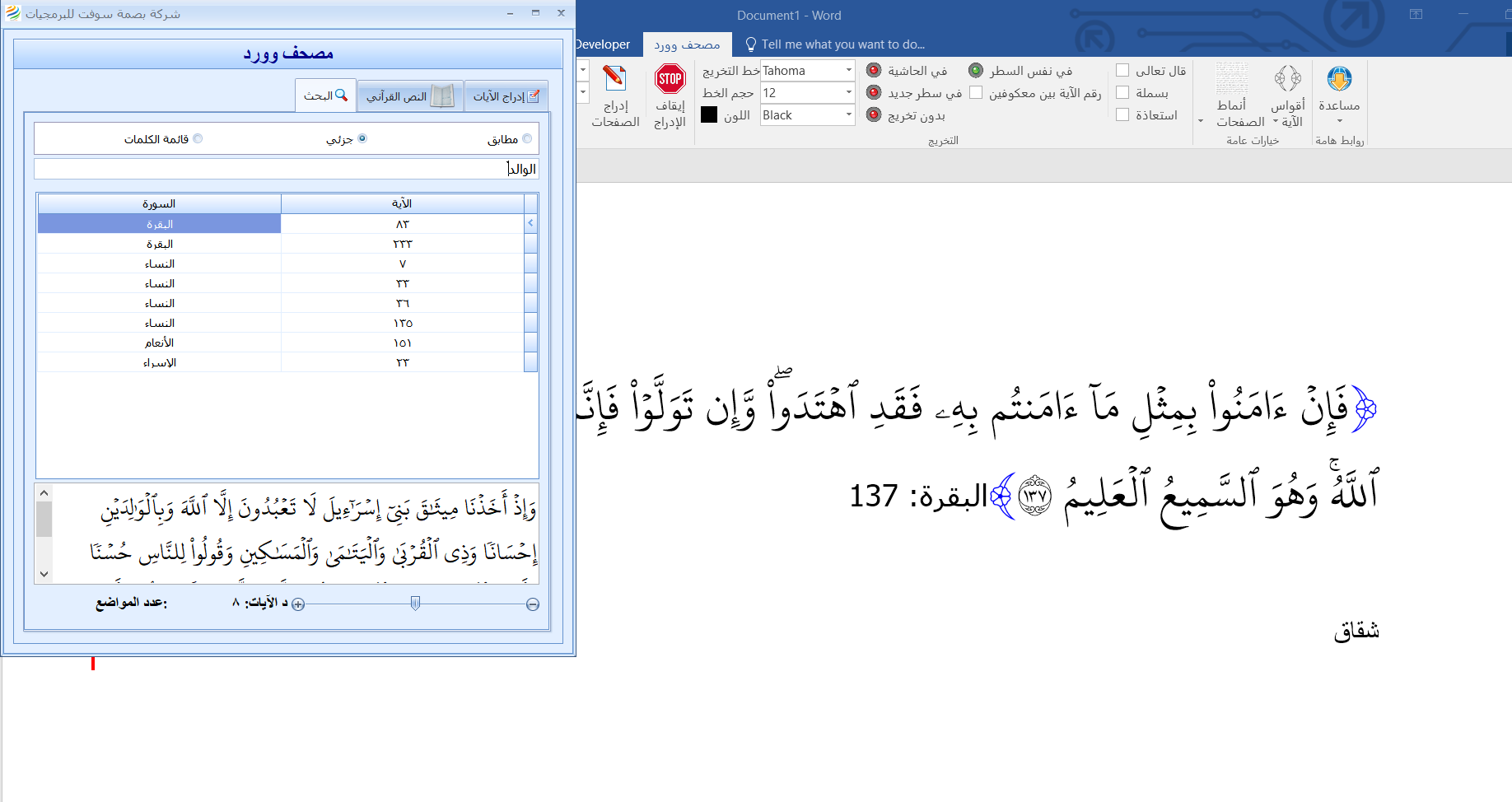Screen dimensions: 1512x802
Task: Click the plus icon on zoom slider
Action: click(298, 604)
